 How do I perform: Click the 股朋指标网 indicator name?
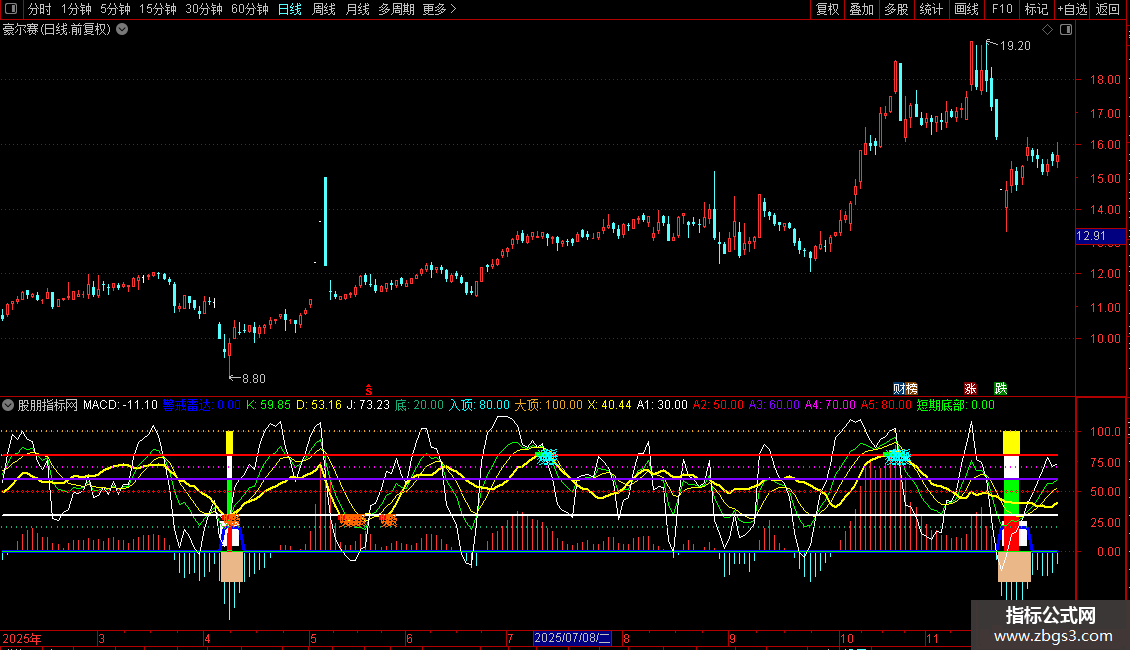(48, 405)
